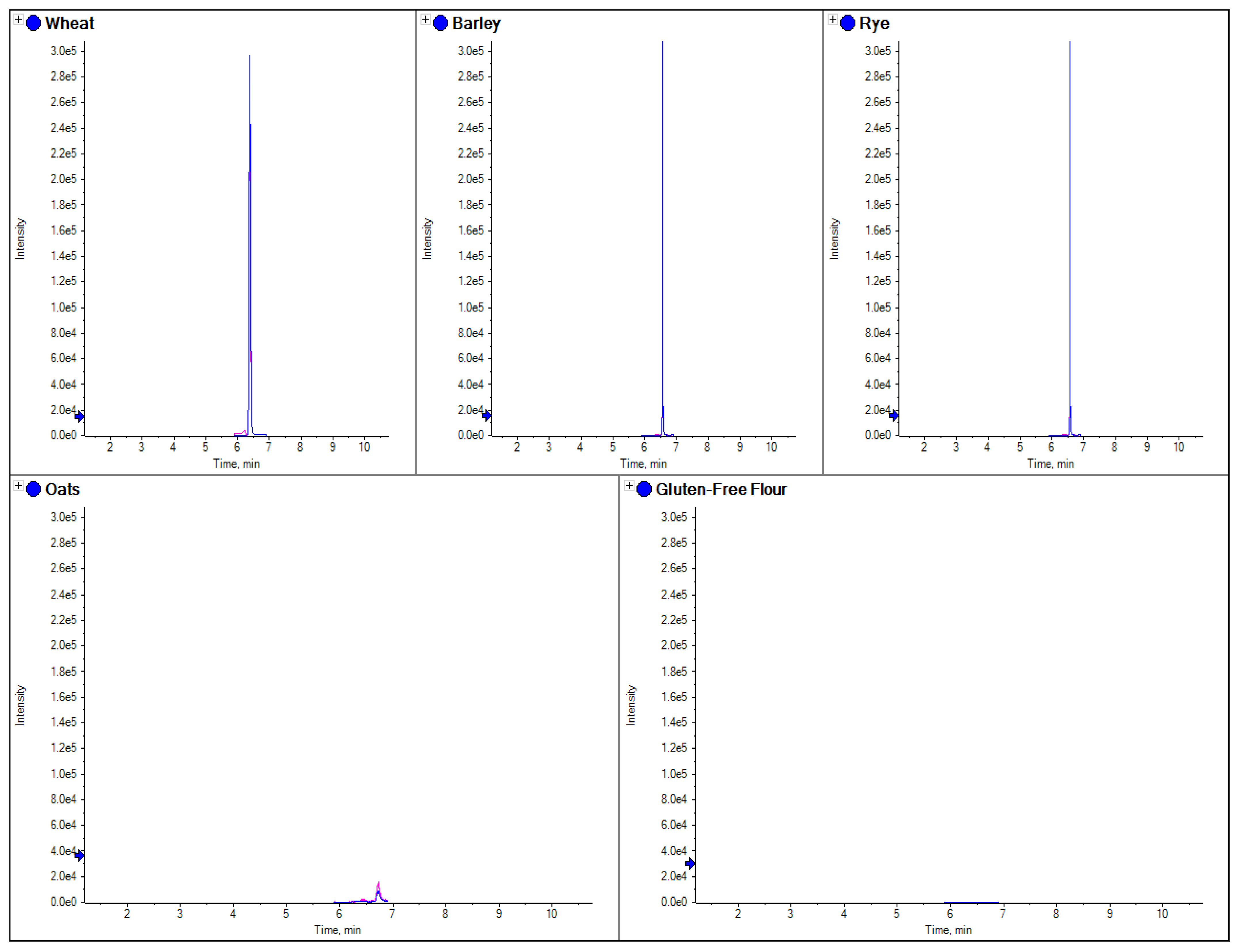Expand the Oats panel plus icon
This screenshot has height=952, width=1239.
tap(19, 486)
